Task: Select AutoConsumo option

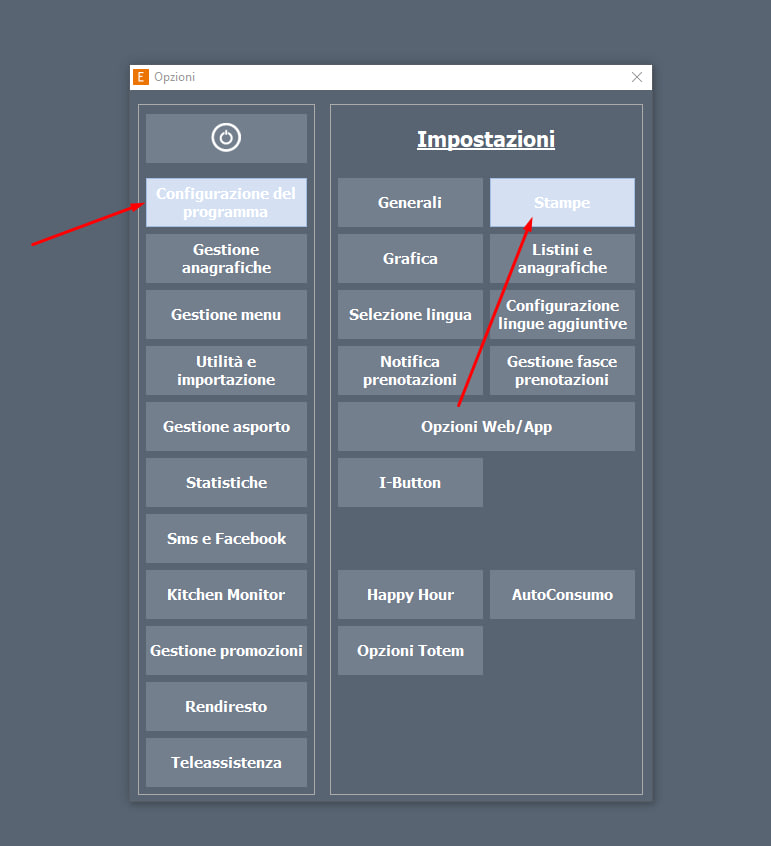Action: pyautogui.click(x=562, y=595)
